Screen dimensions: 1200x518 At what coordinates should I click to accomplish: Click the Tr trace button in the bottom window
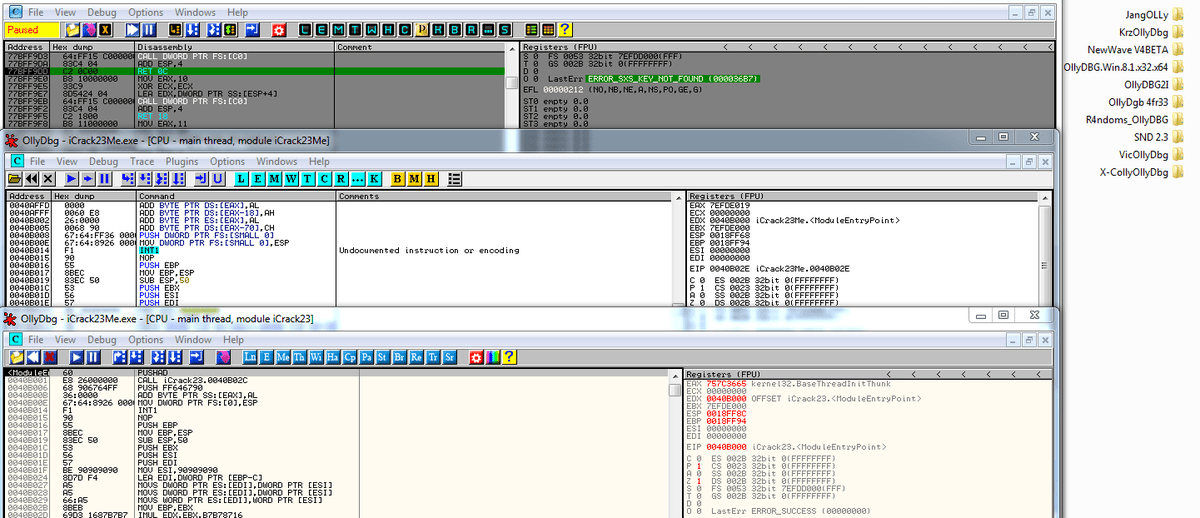coord(431,357)
